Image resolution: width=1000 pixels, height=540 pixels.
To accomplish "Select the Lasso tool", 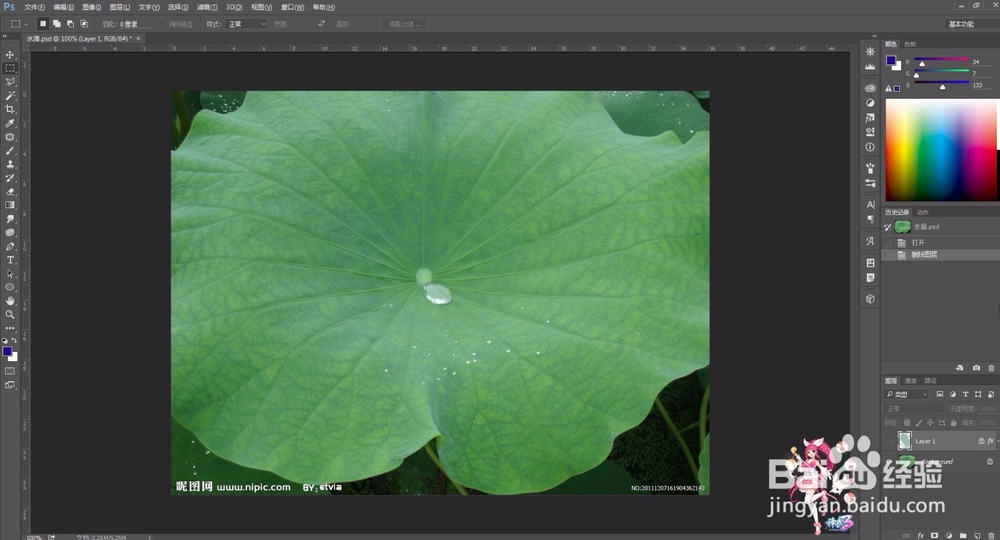I will pyautogui.click(x=10, y=82).
